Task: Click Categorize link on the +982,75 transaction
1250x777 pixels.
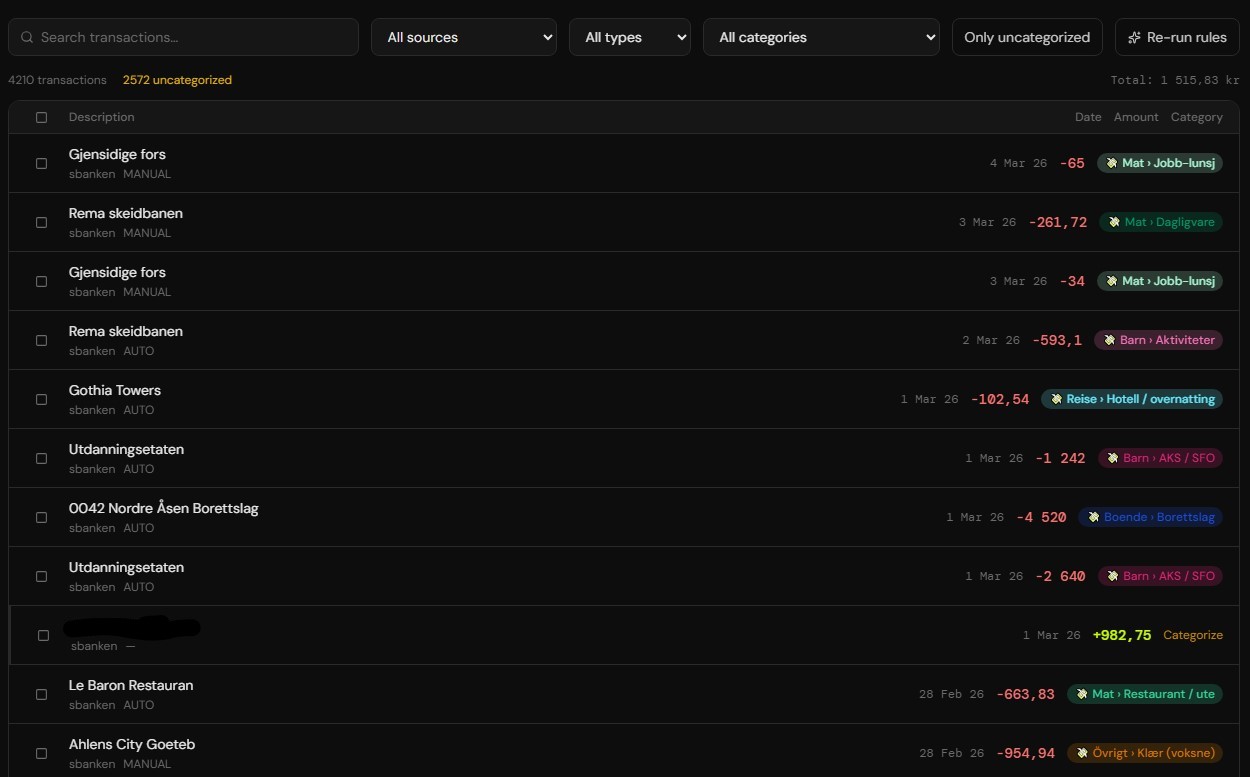Action: pyautogui.click(x=1193, y=635)
